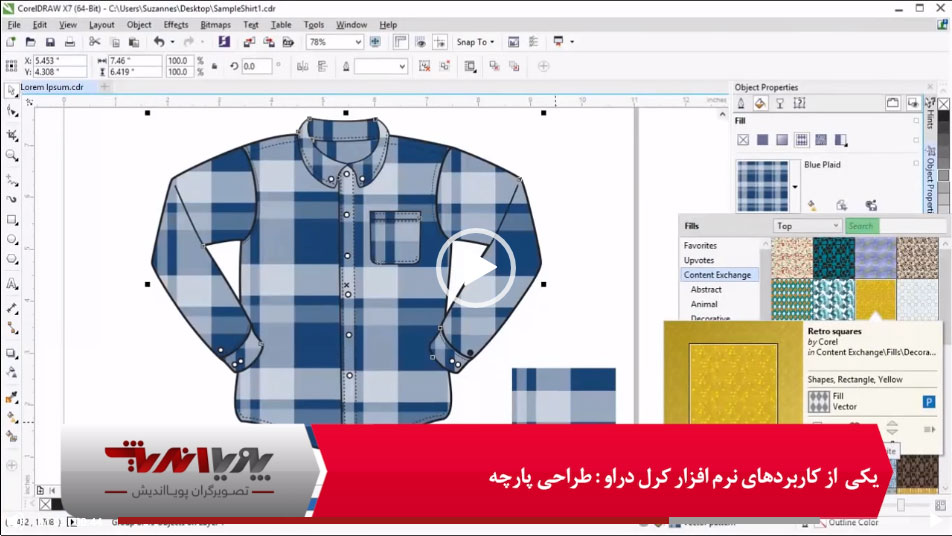The width and height of the screenshot is (952, 536).
Task: Select the Transparency tool in the toolbox
Action: [11, 373]
